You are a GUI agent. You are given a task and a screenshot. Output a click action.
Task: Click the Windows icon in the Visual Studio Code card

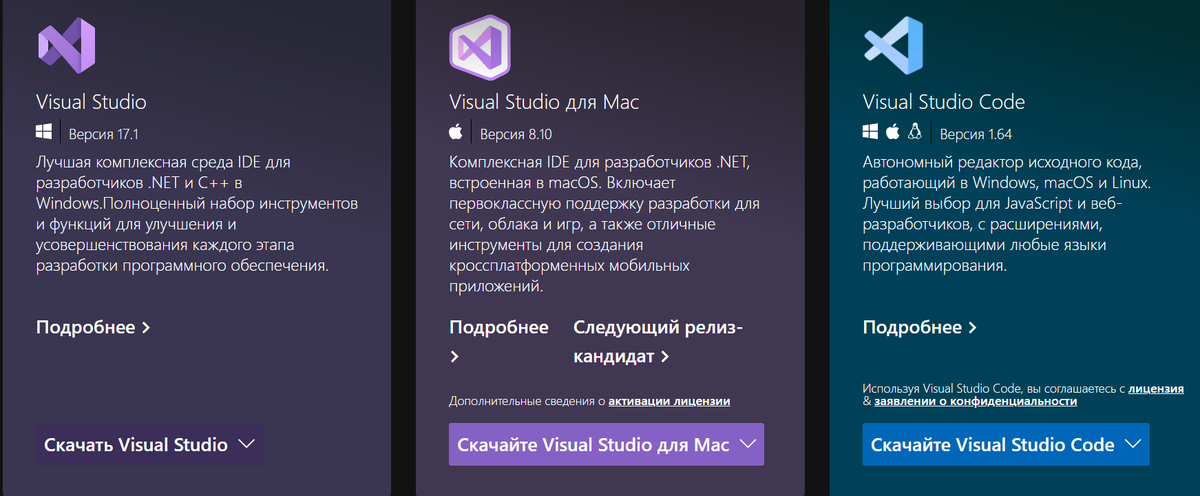click(x=870, y=131)
